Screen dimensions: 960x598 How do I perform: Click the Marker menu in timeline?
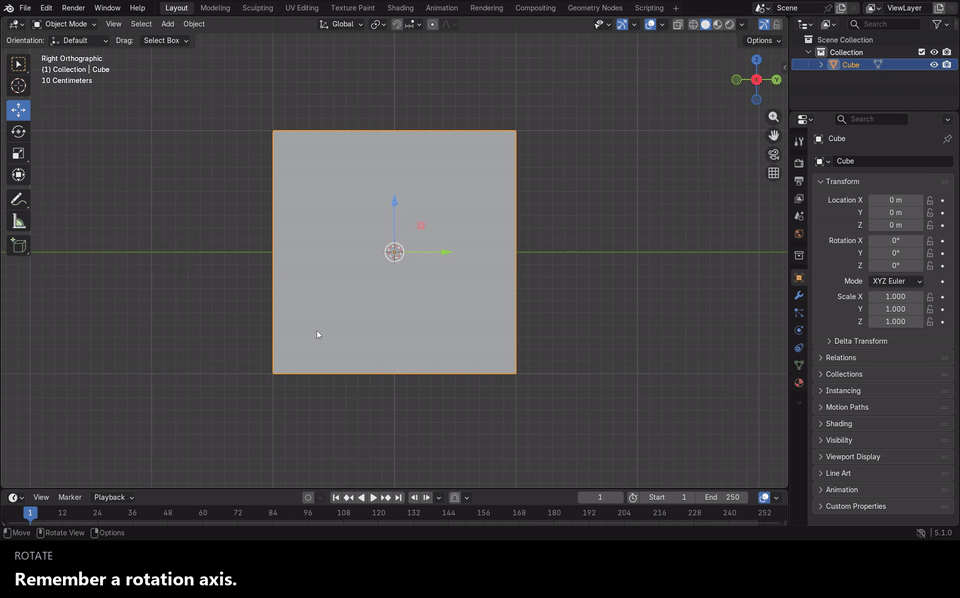70,497
